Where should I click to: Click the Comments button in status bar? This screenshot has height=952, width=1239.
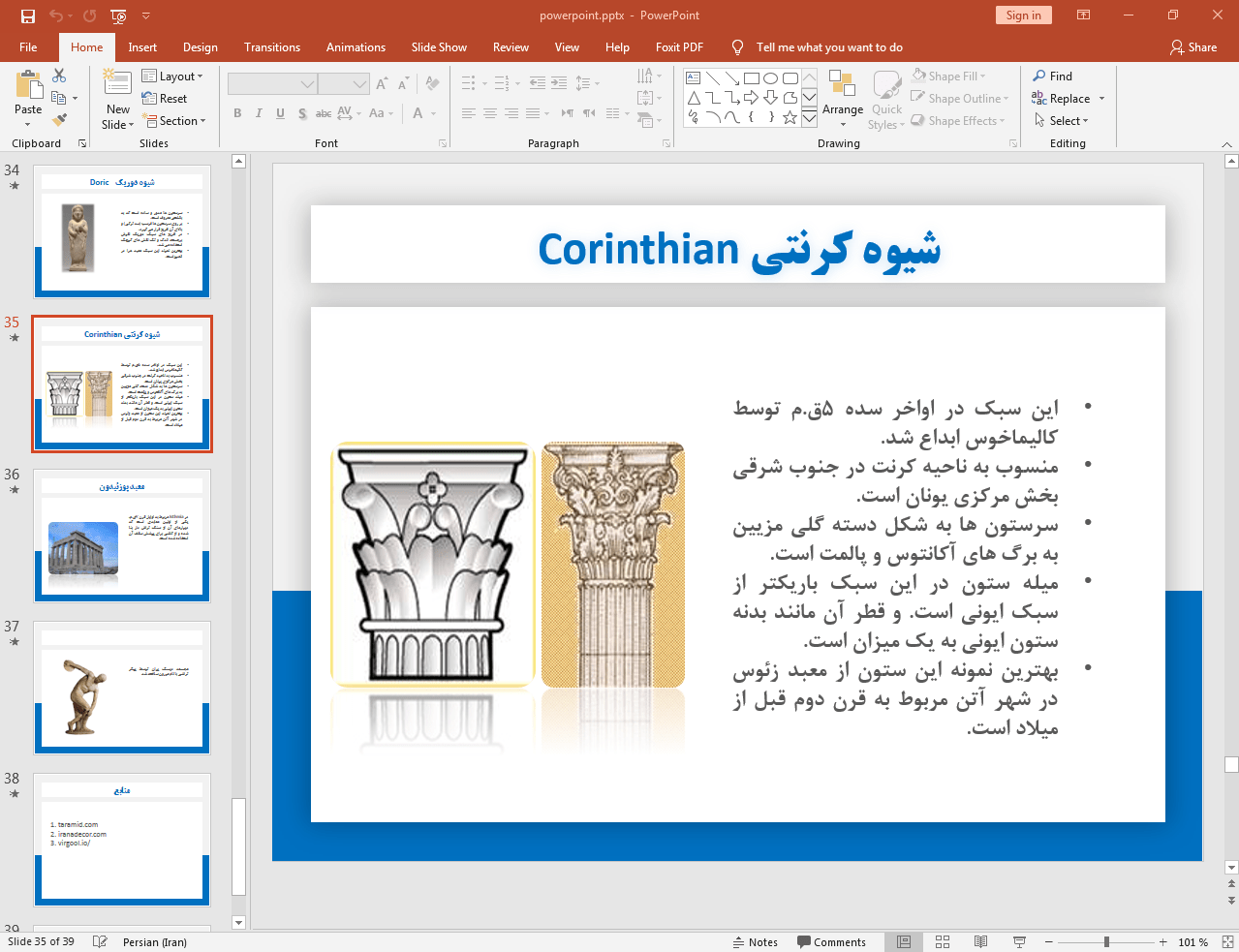tap(831, 942)
